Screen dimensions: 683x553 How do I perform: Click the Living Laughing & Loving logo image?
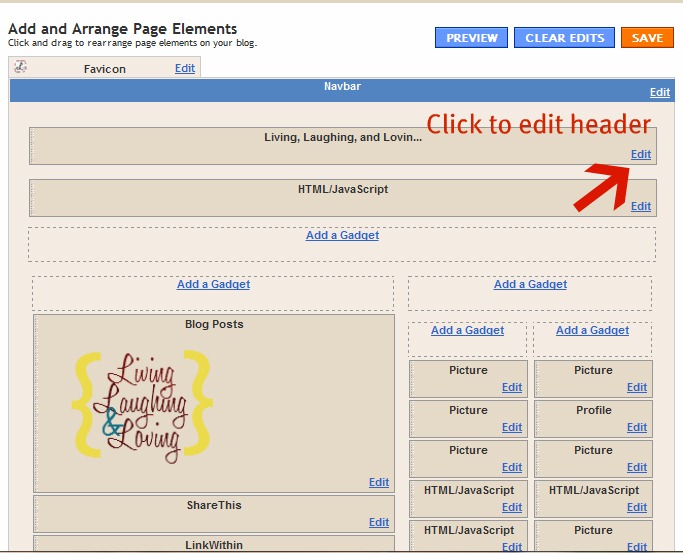[x=142, y=401]
